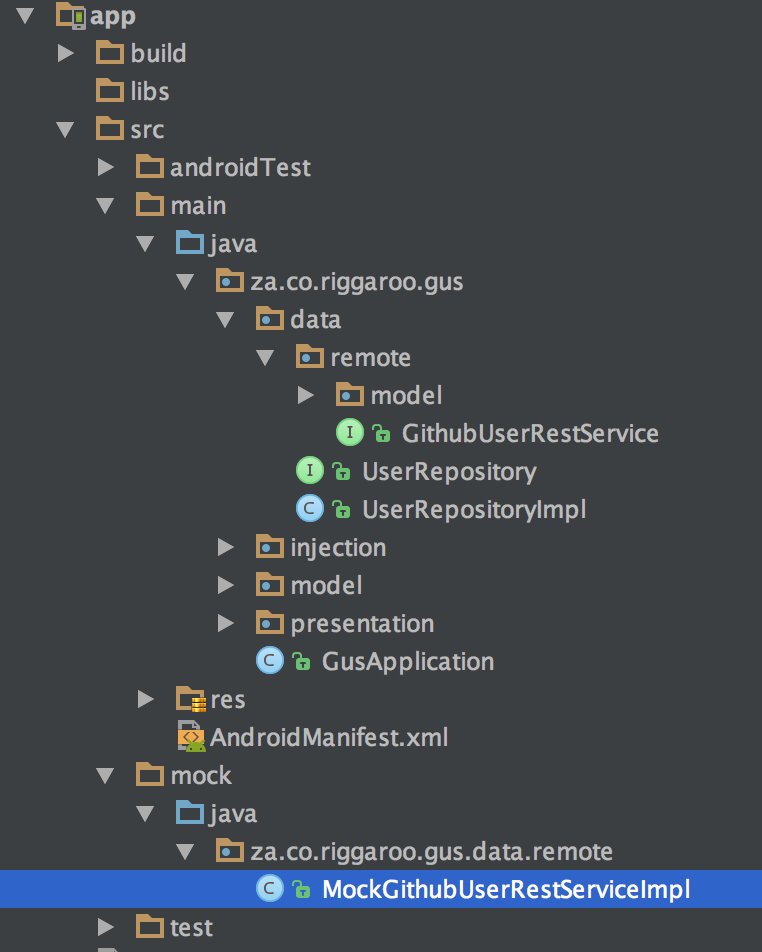The image size is (762, 952).
Task: Select the build folder label
Action: point(158,53)
